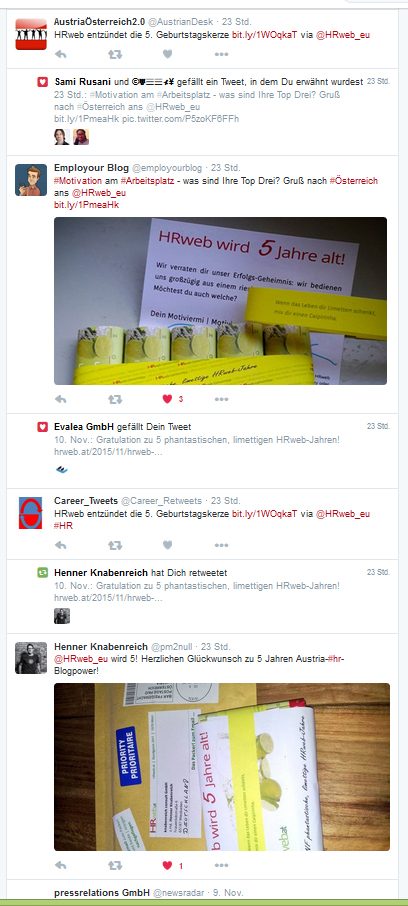This screenshot has width=408, height=906.
Task: Like the Career_Tweets tweet
Action: pyautogui.click(x=168, y=545)
